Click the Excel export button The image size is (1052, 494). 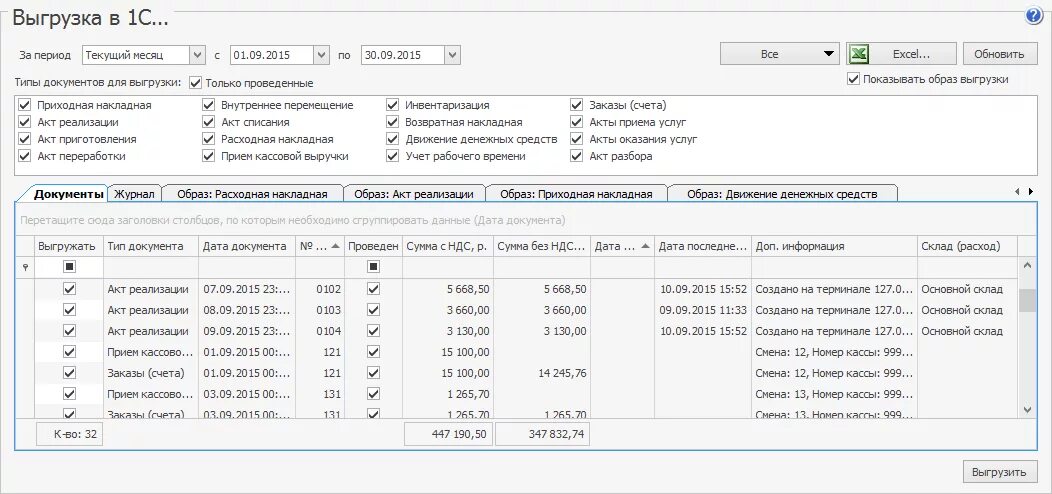[901, 54]
